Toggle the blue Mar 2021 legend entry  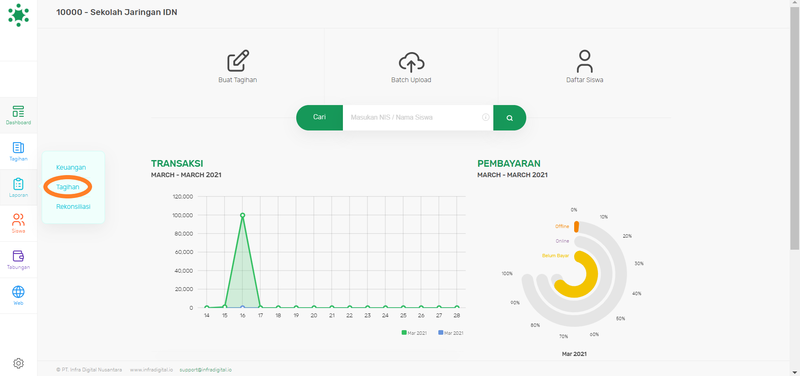click(x=451, y=333)
